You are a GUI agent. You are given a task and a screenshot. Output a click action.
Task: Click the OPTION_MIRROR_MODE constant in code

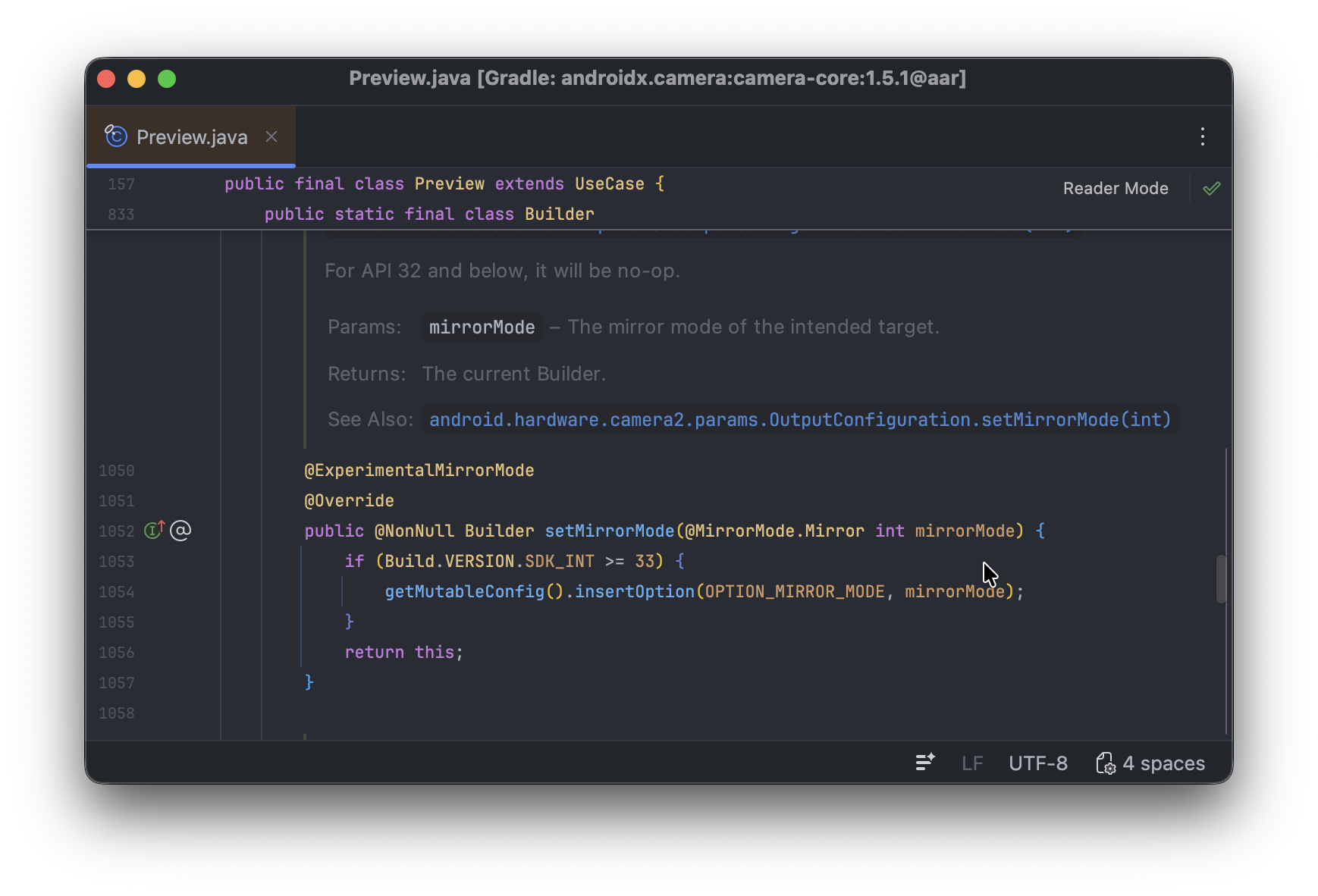click(794, 592)
